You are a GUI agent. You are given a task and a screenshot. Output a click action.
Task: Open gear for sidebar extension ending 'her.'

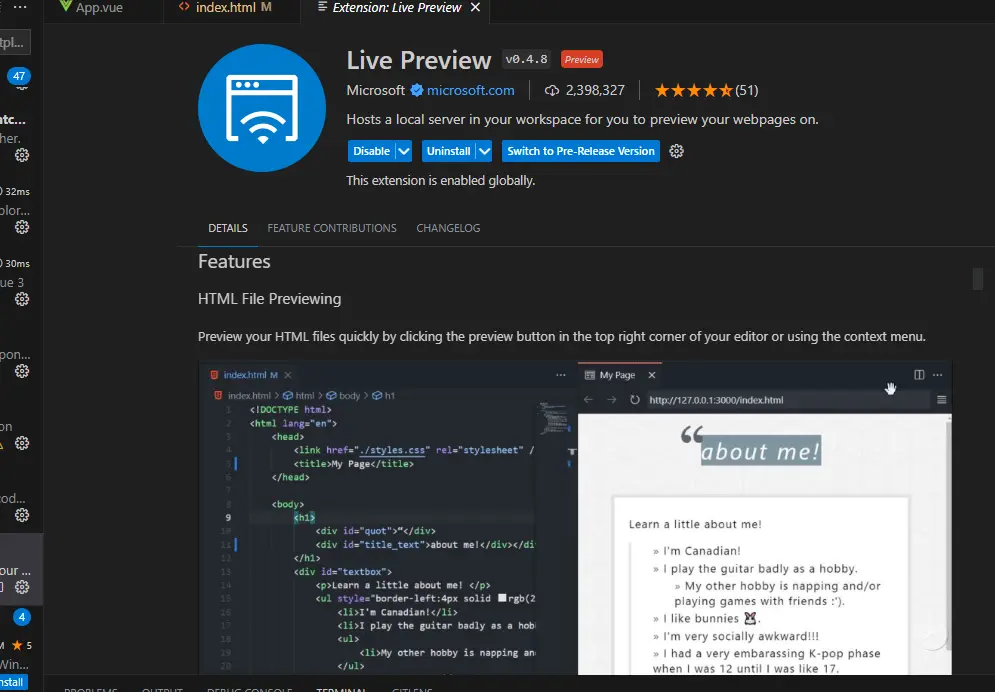pyautogui.click(x=22, y=155)
